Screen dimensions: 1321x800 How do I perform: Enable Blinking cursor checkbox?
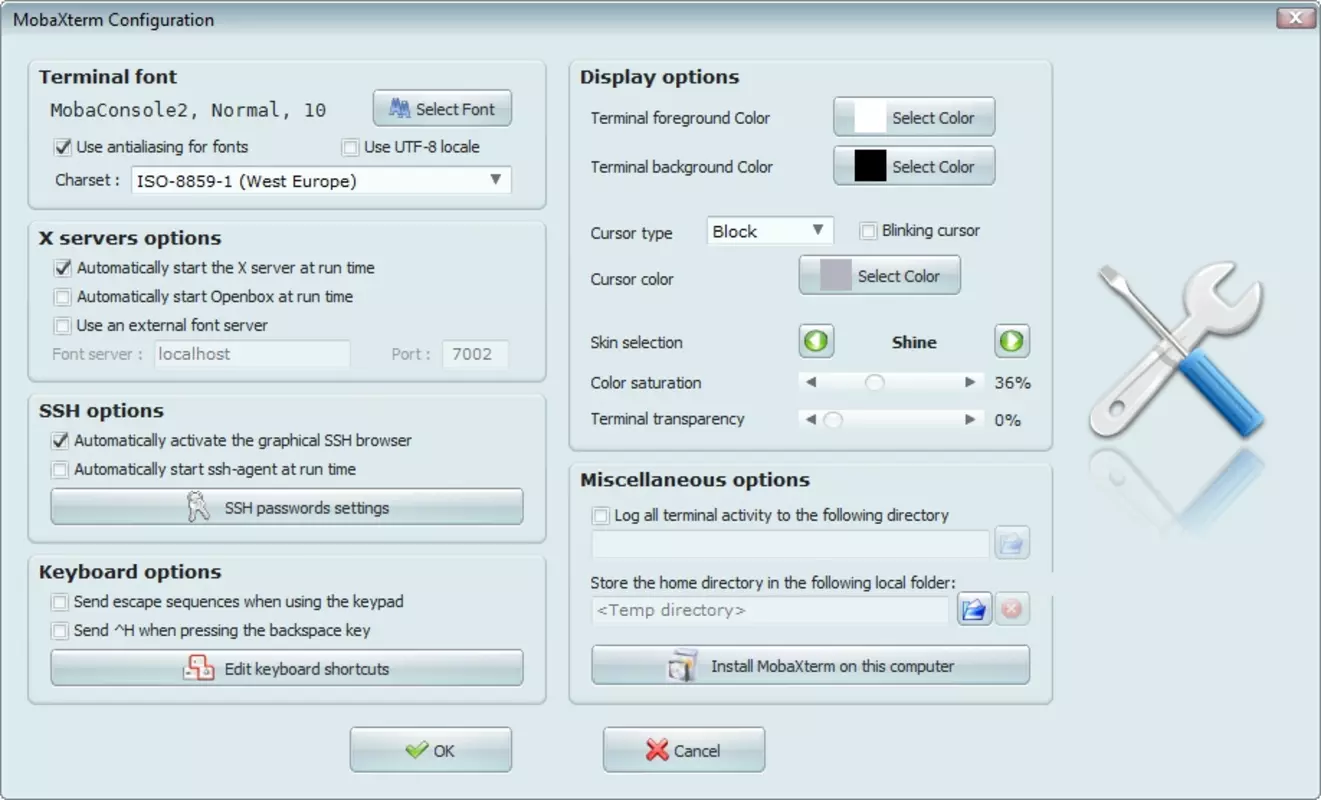[x=868, y=230]
